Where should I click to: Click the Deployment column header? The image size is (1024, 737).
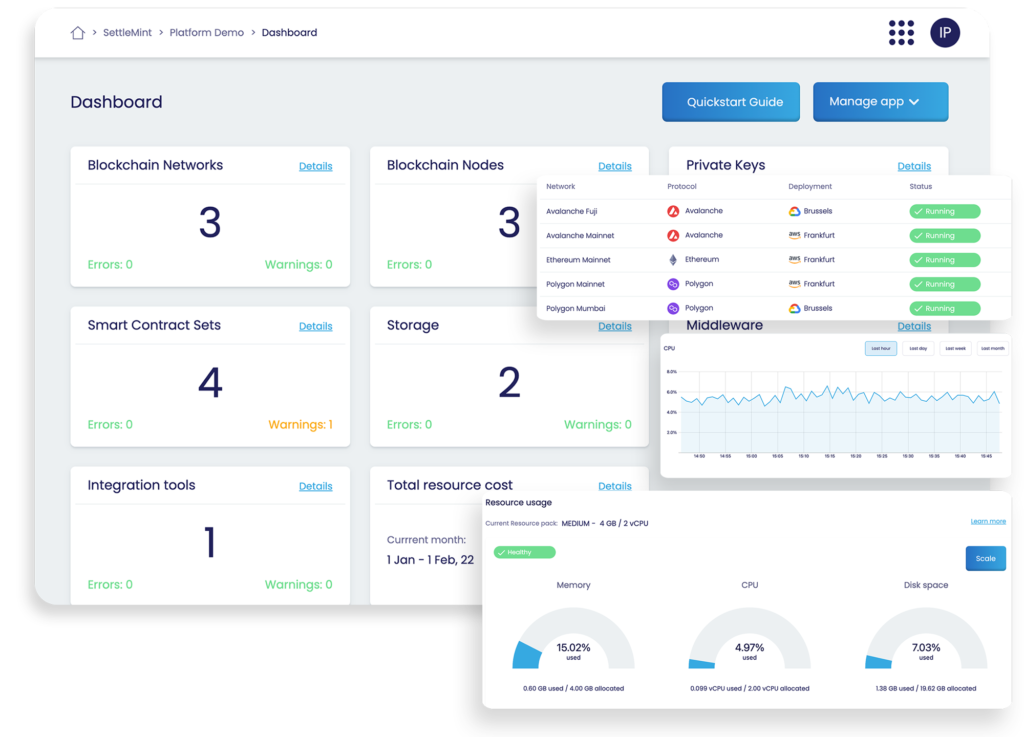click(x=810, y=187)
